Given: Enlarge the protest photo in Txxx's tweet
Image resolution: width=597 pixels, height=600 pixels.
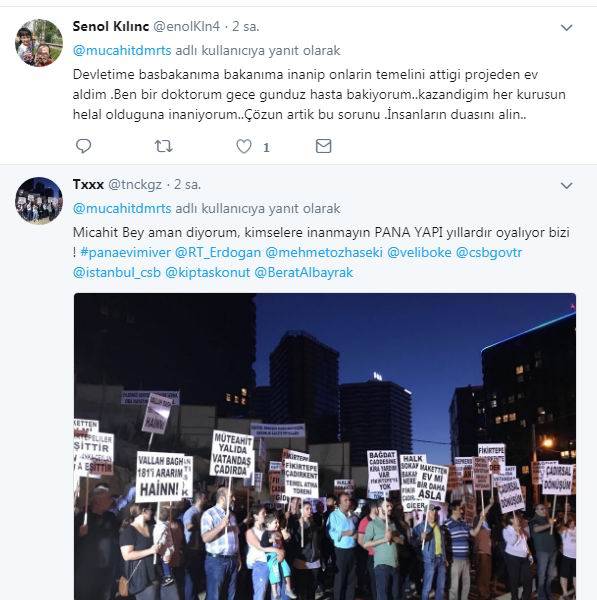Looking at the screenshot, I should click(325, 446).
